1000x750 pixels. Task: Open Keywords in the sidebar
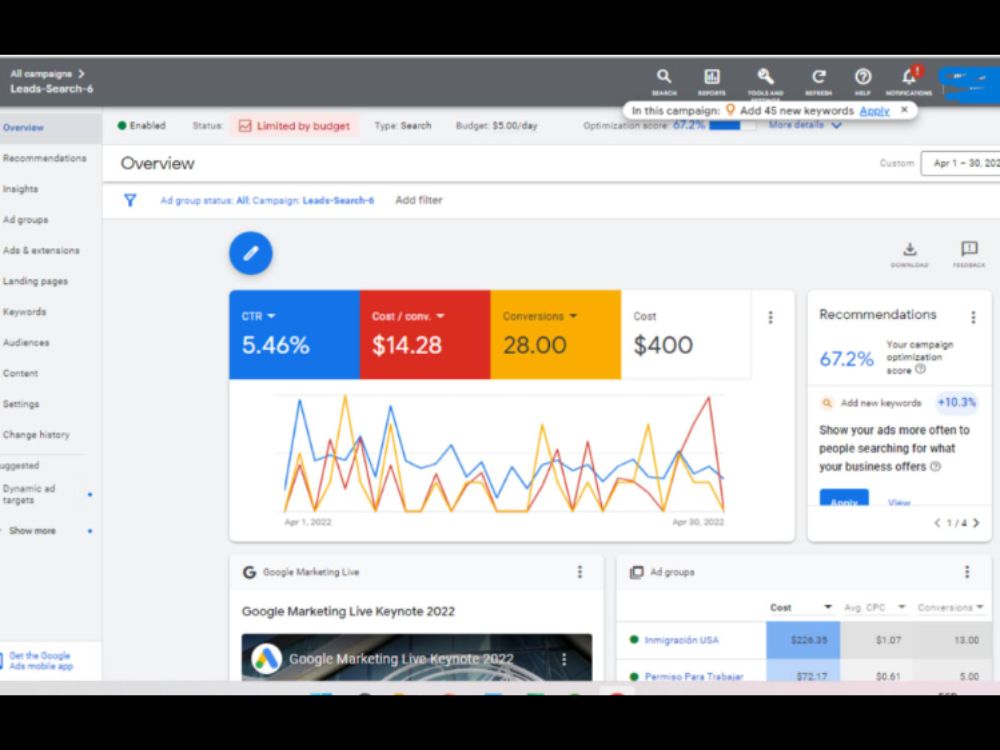coord(24,312)
